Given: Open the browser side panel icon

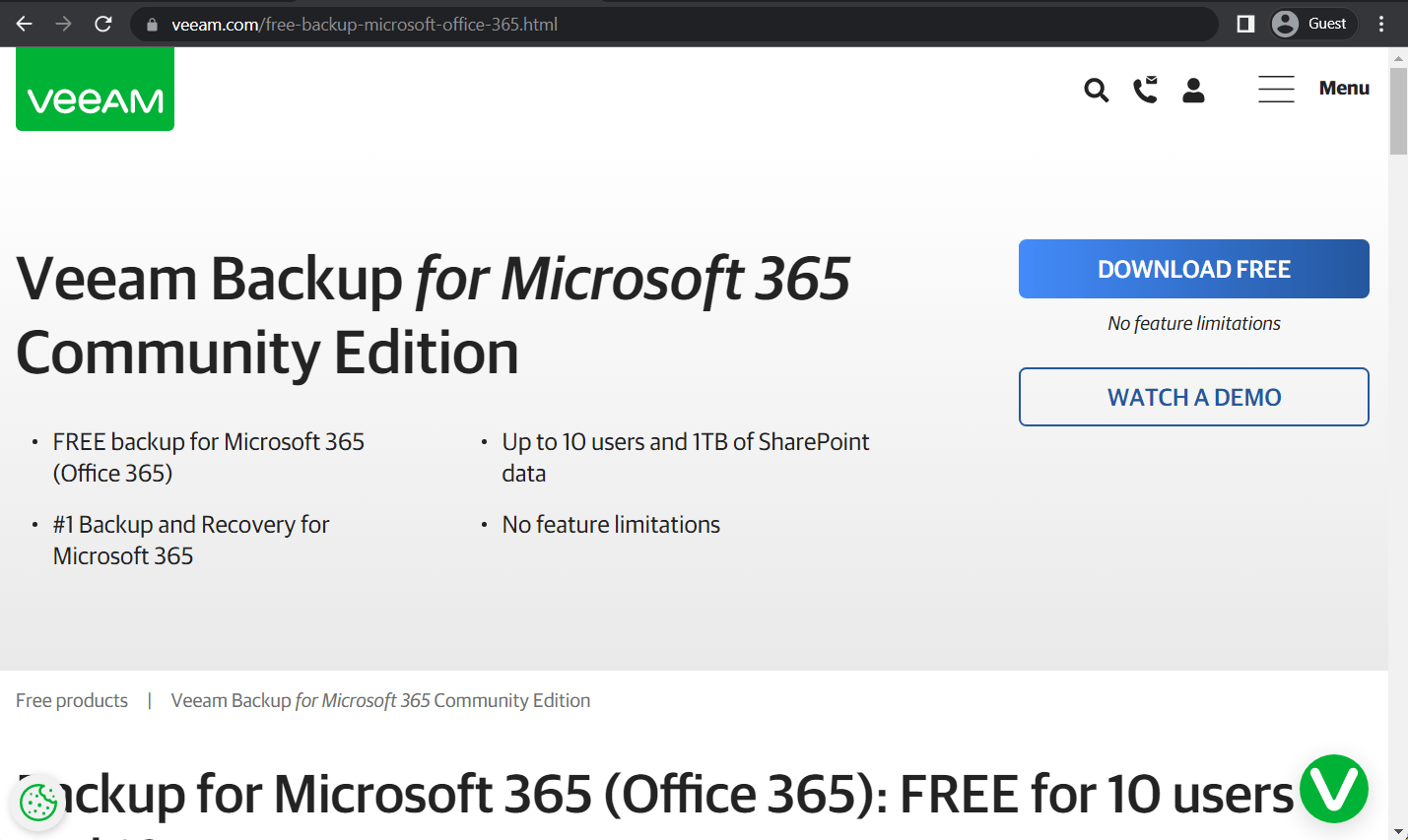Looking at the screenshot, I should (1243, 23).
